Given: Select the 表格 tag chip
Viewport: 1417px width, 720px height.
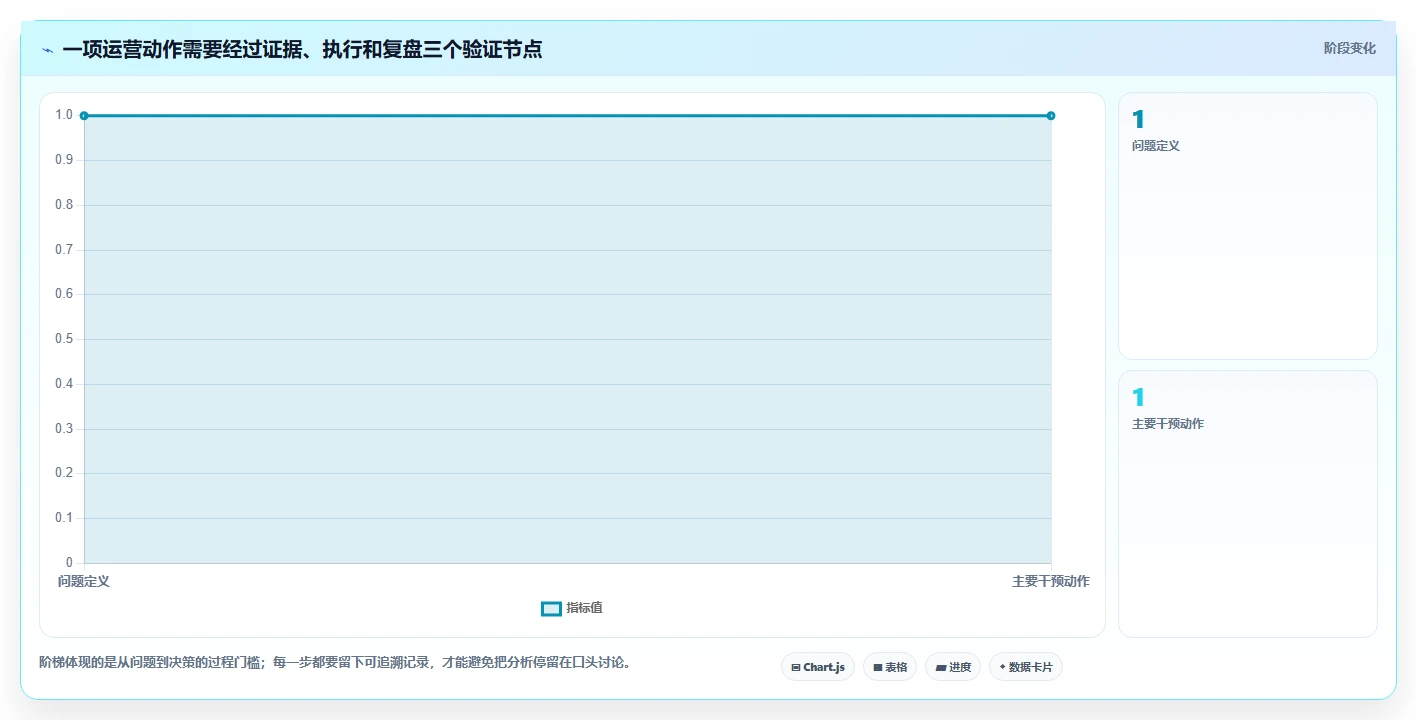Looking at the screenshot, I should (x=890, y=667).
